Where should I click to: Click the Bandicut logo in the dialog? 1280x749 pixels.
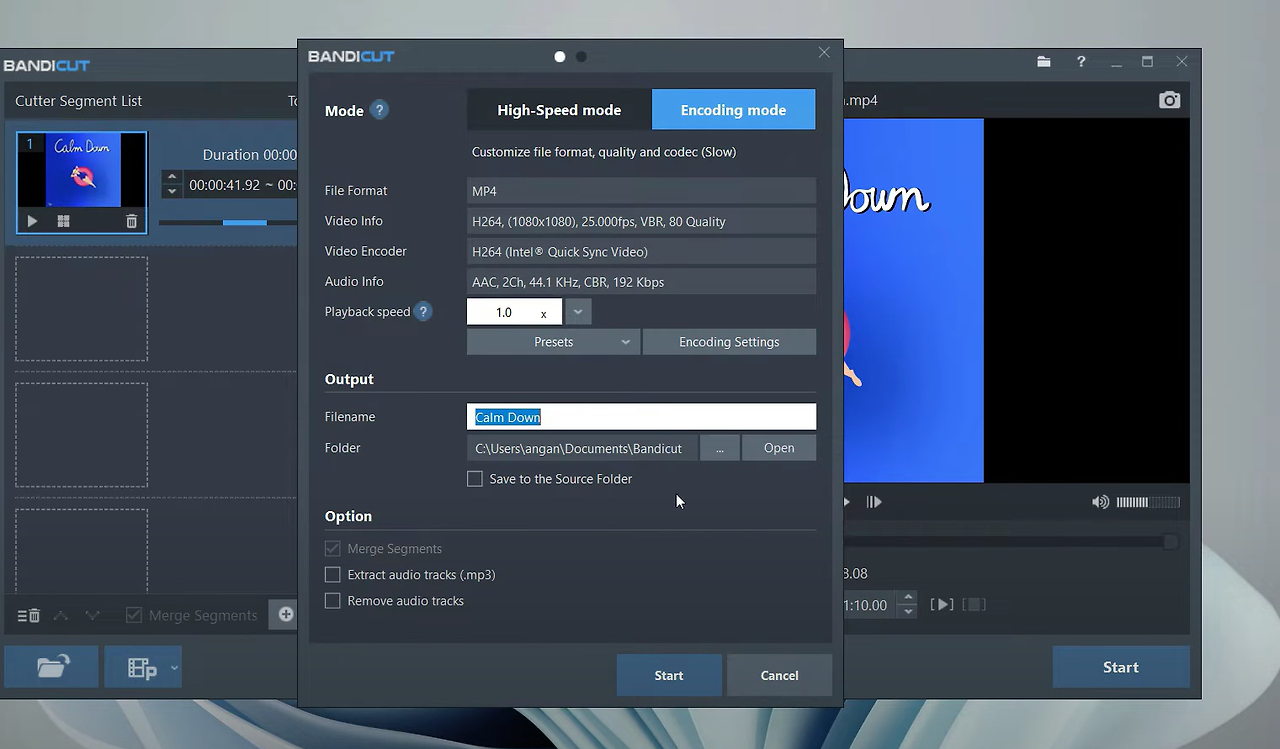(x=351, y=56)
